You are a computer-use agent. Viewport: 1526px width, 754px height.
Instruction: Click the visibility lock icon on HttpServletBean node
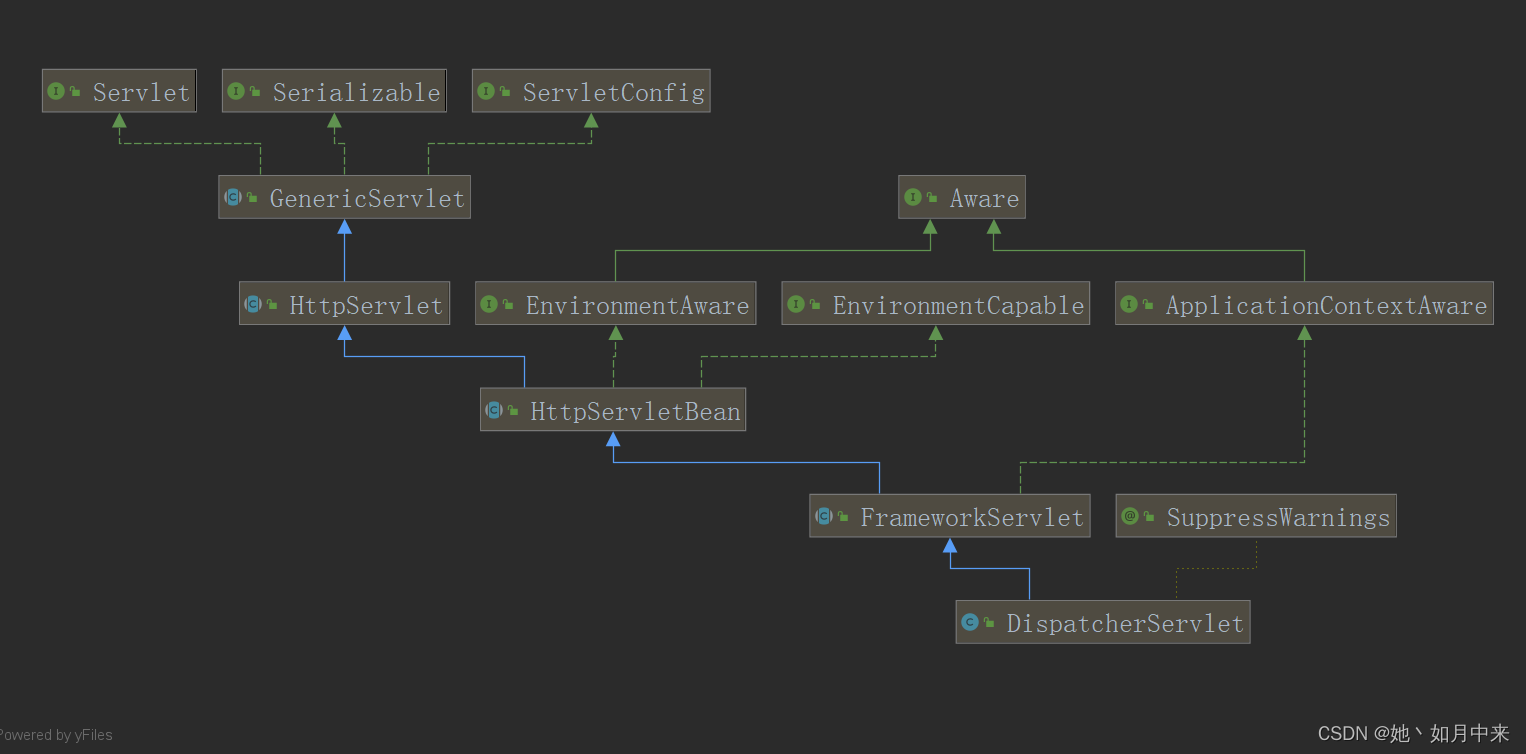[x=513, y=410]
